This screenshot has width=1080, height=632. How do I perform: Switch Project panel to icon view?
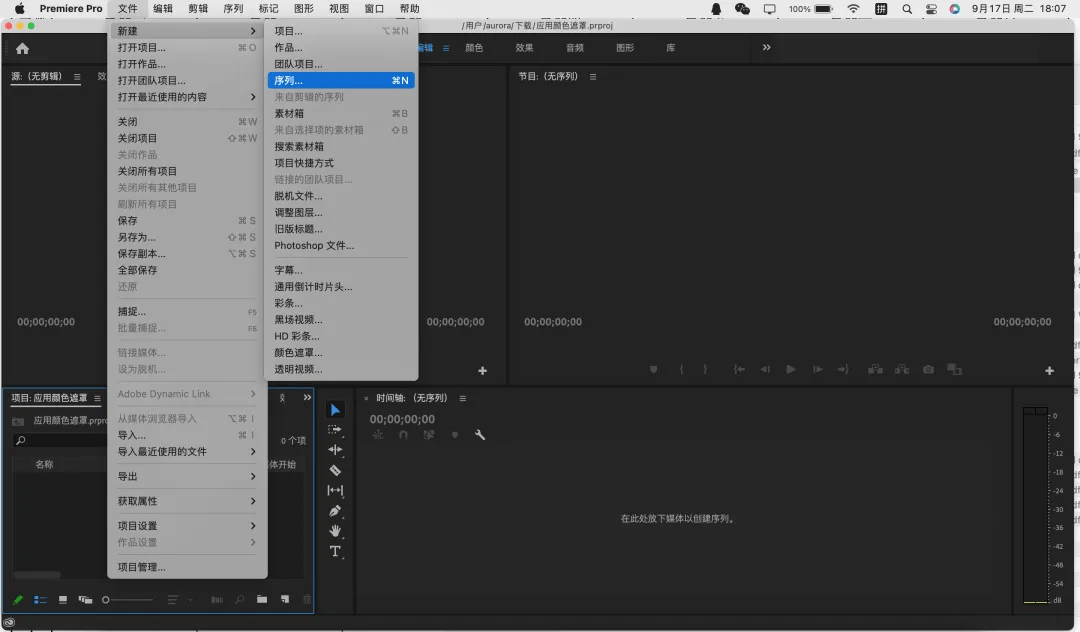click(x=63, y=600)
